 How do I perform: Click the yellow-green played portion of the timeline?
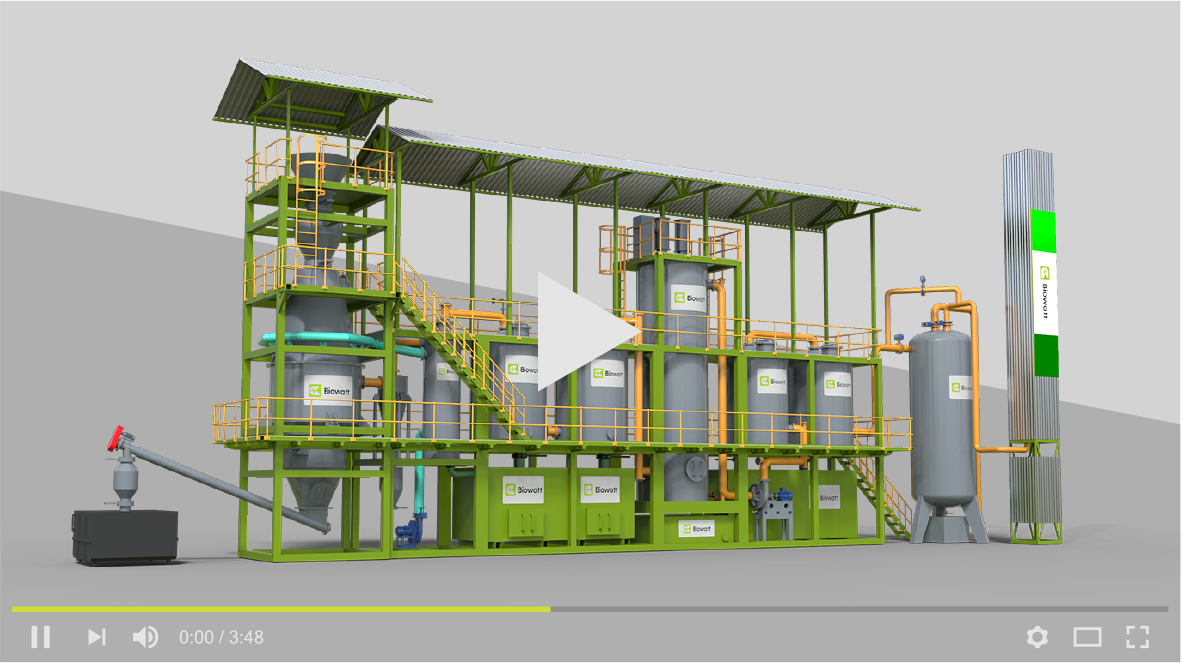click(280, 608)
